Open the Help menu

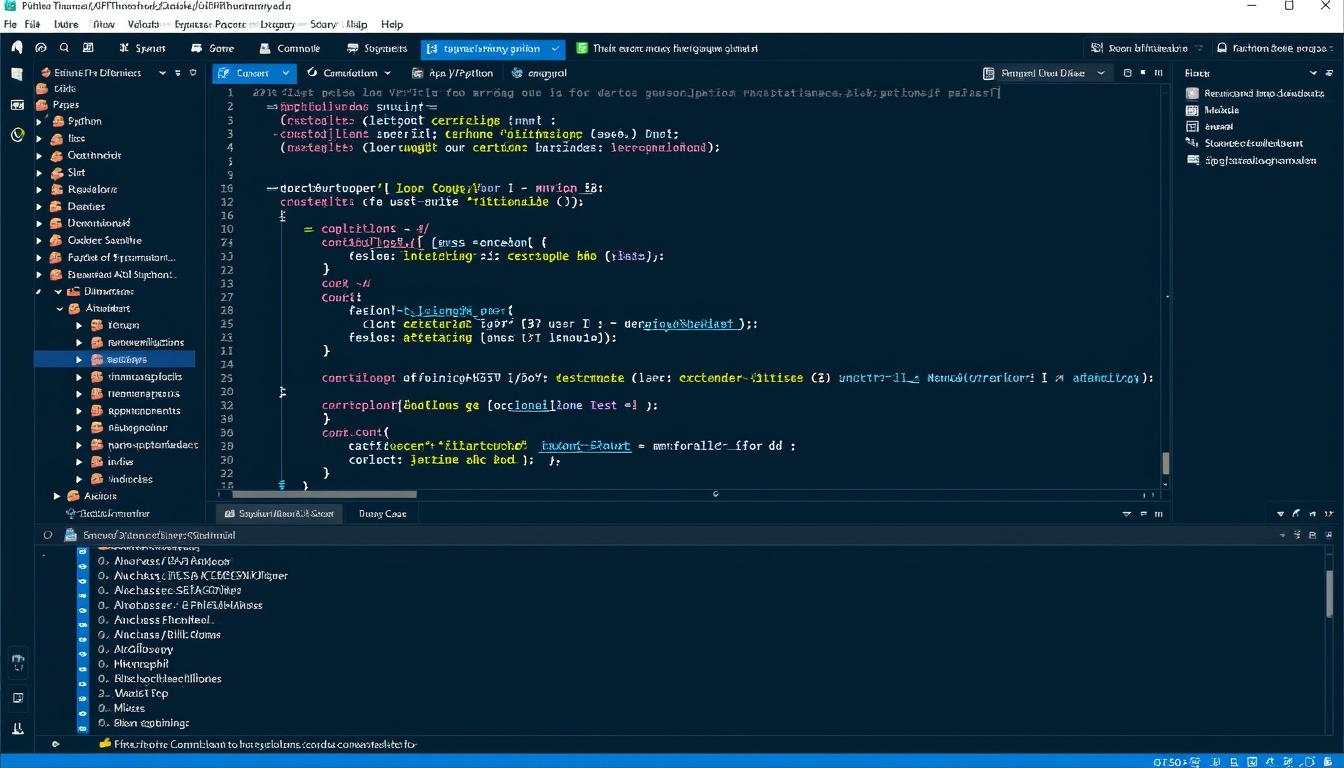[x=392, y=24]
